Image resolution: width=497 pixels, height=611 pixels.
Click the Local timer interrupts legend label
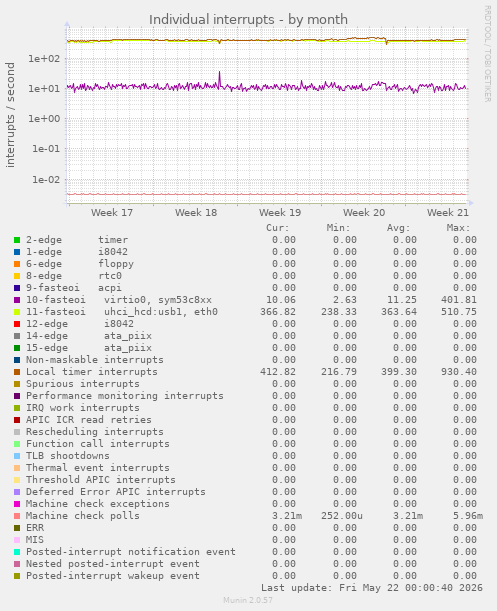[92, 372]
